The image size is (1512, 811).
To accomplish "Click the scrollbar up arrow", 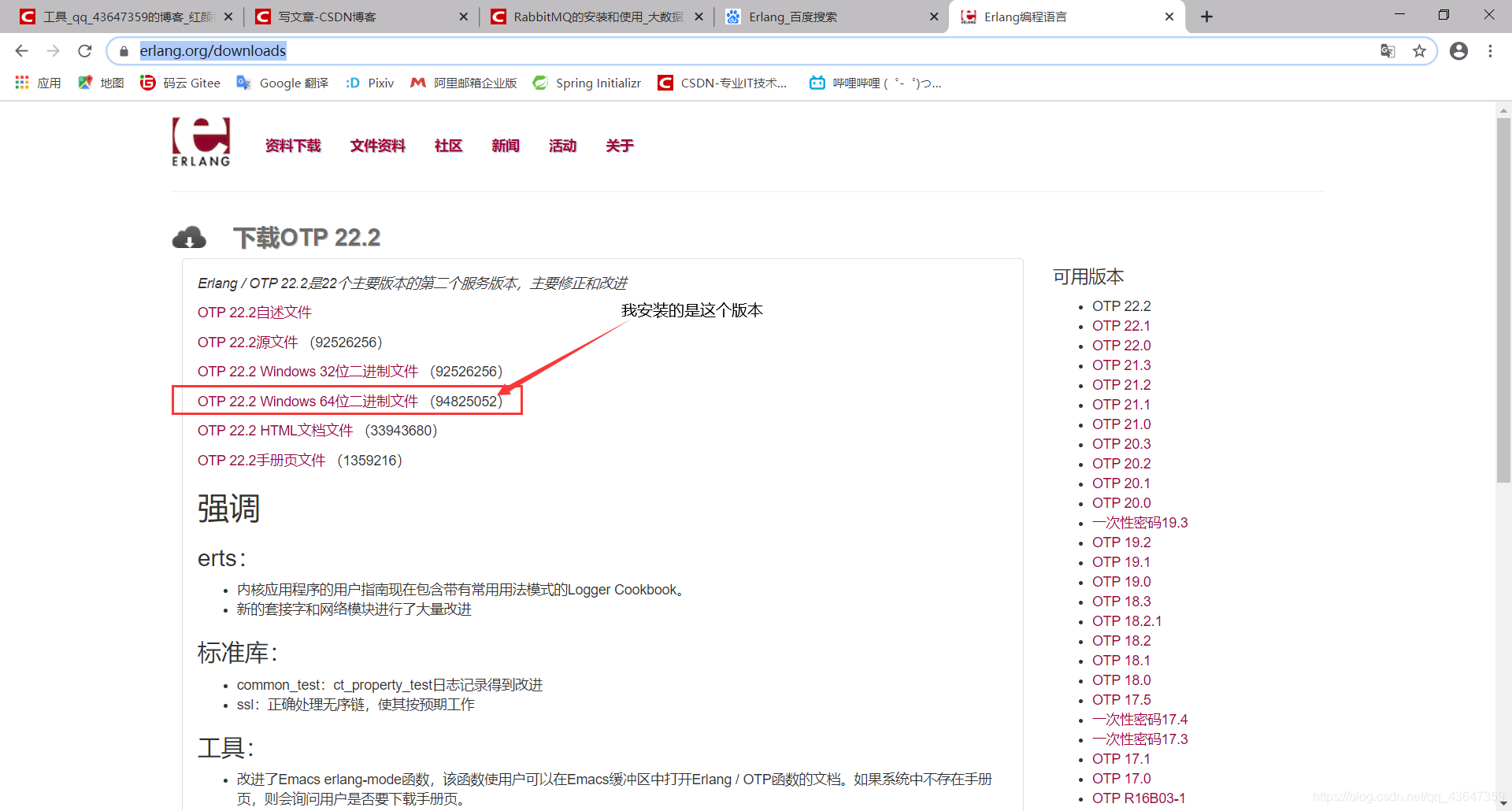I will [1503, 109].
